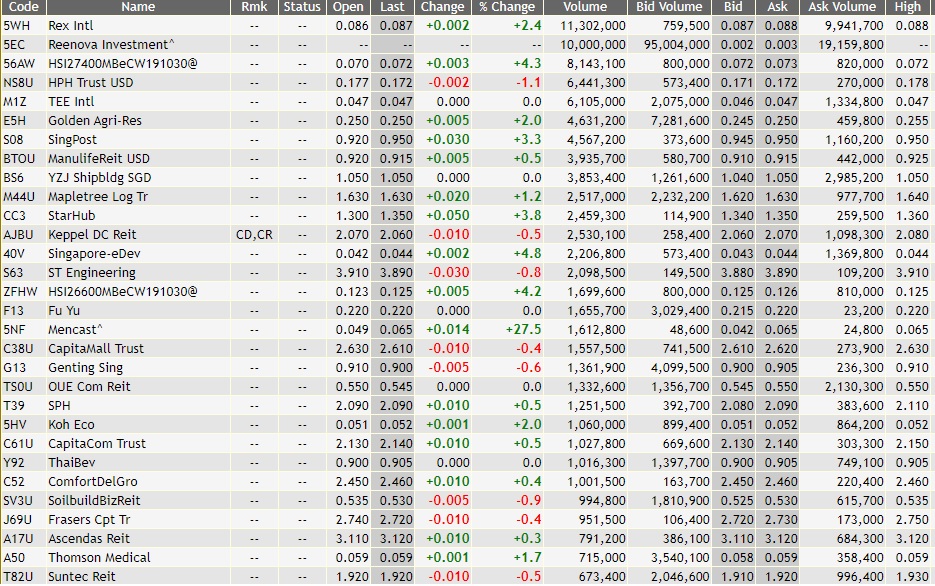935x586 pixels.
Task: Select CapitaMall Trust name
Action: click(96, 349)
